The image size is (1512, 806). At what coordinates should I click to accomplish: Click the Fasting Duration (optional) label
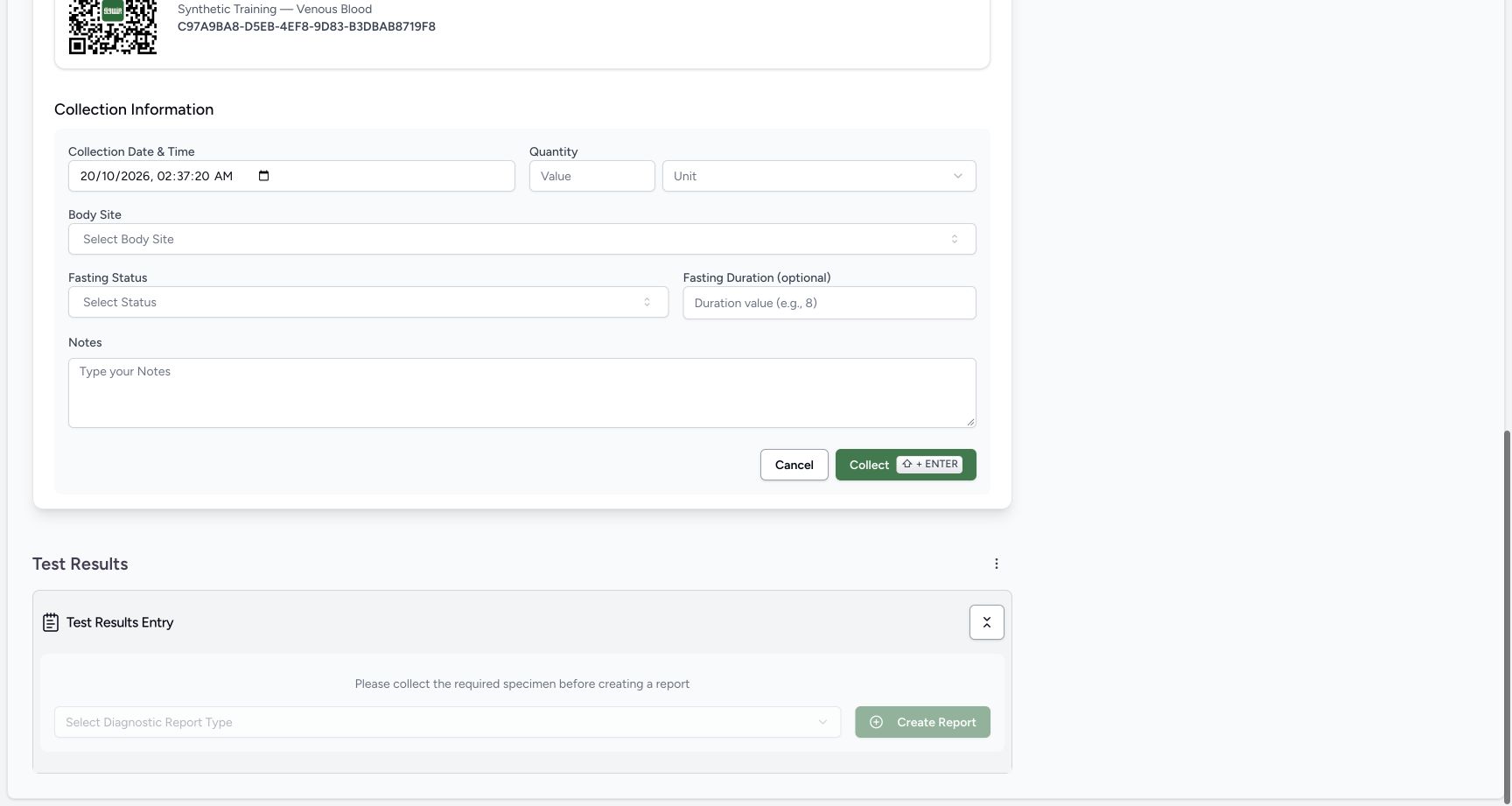(x=757, y=277)
